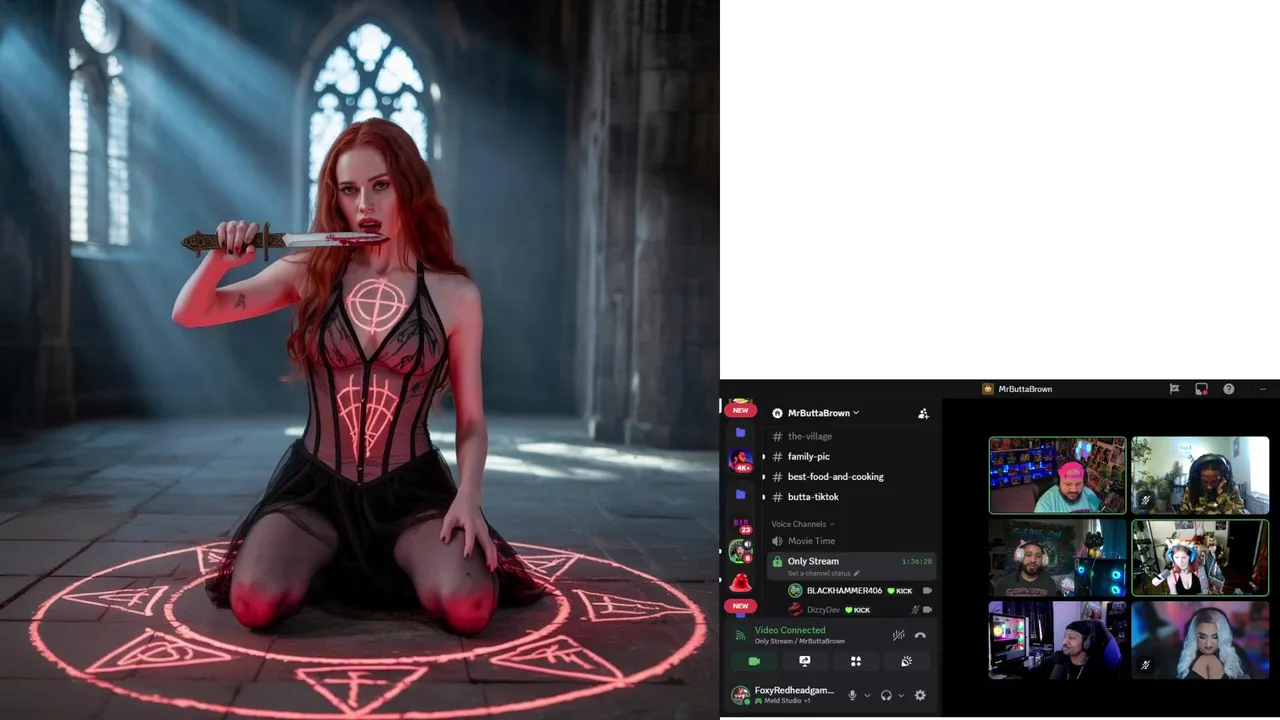The image size is (1280, 720).
Task: Open the headphones output options arrow
Action: [x=901, y=695]
